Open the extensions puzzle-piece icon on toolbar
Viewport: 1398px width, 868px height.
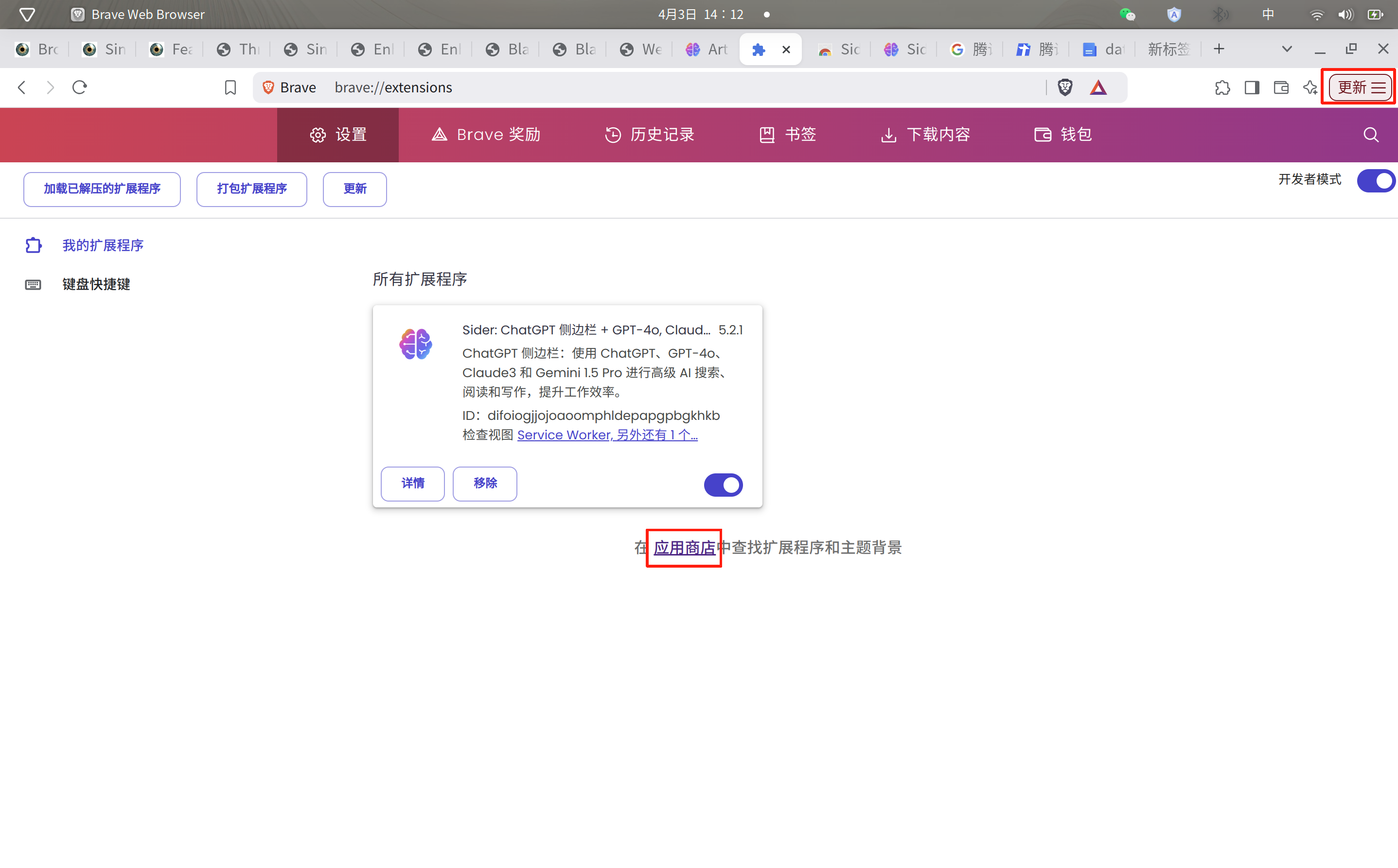1222,87
